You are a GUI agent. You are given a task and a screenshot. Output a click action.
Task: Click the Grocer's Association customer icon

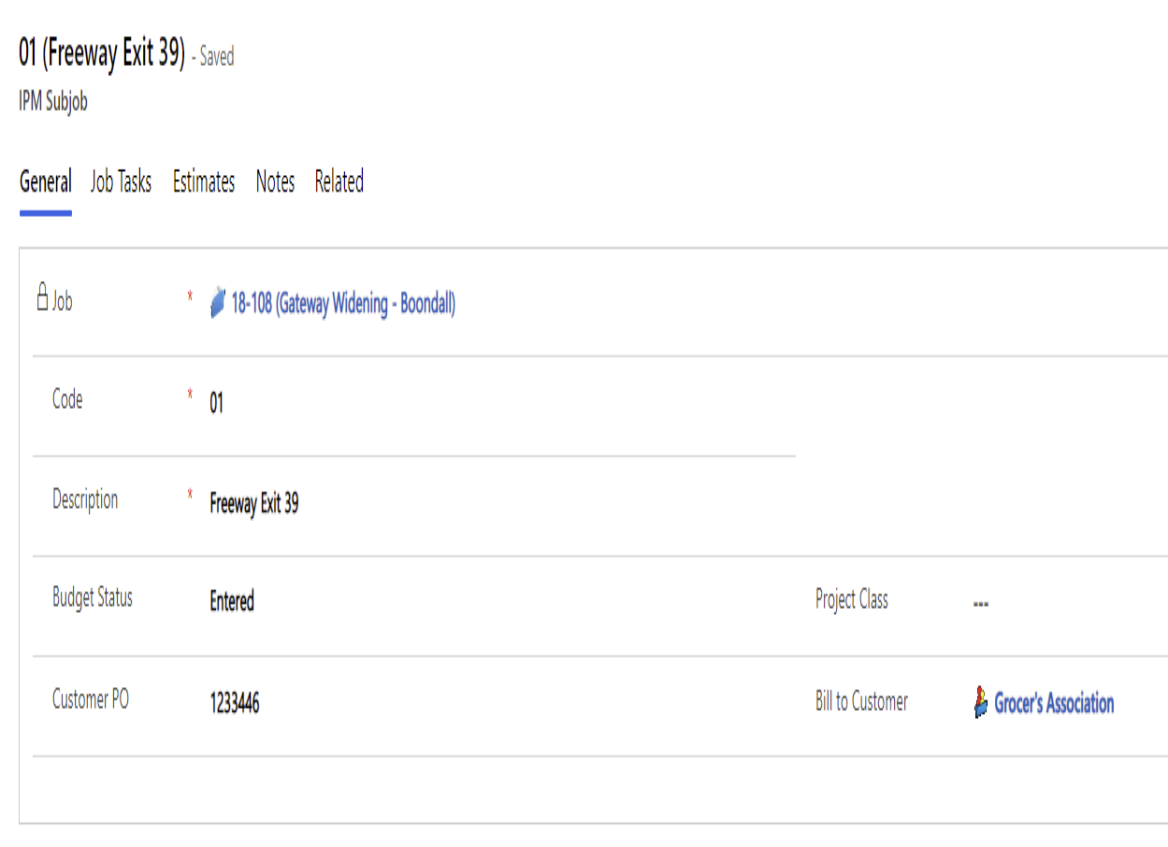point(981,703)
